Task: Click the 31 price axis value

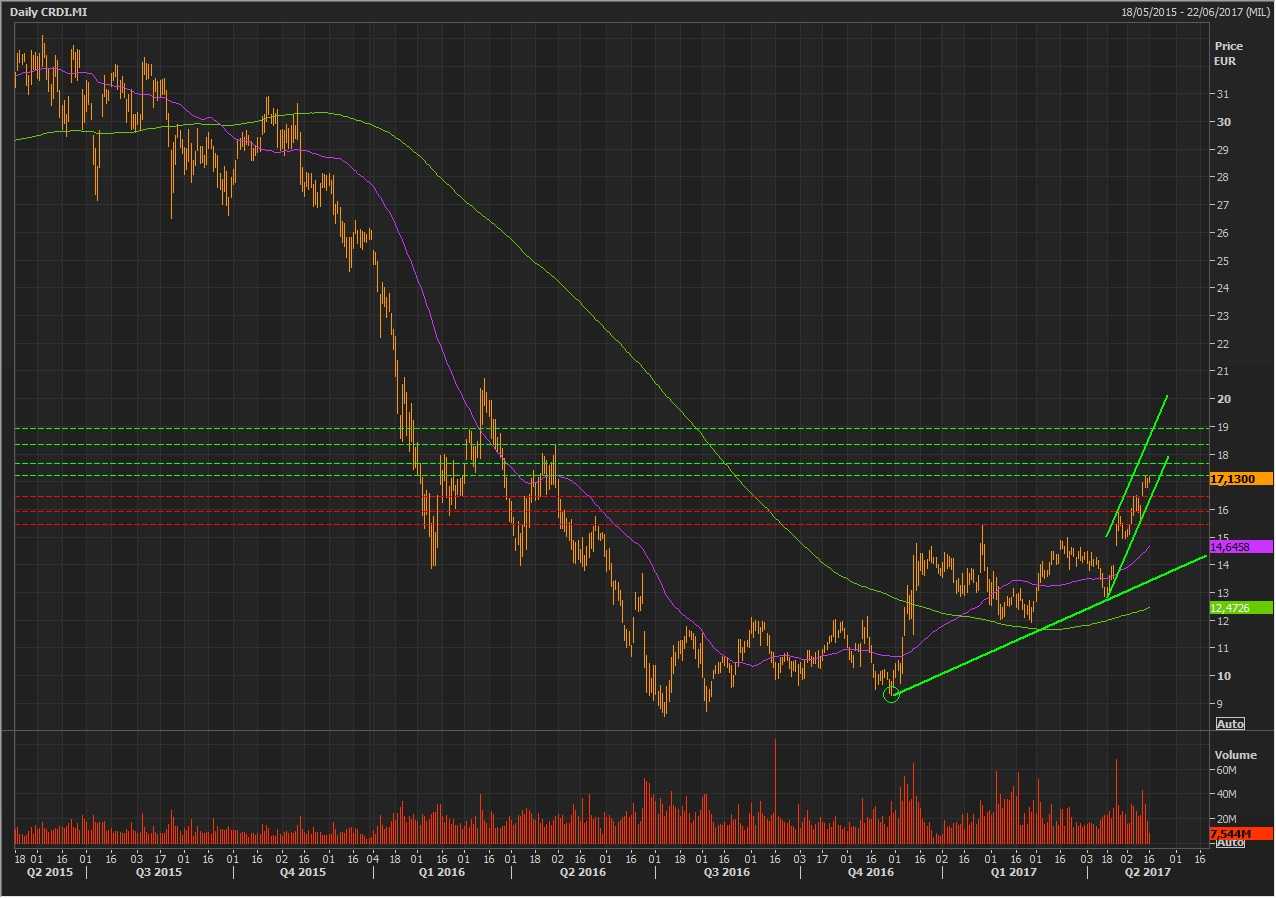Action: click(x=1223, y=94)
